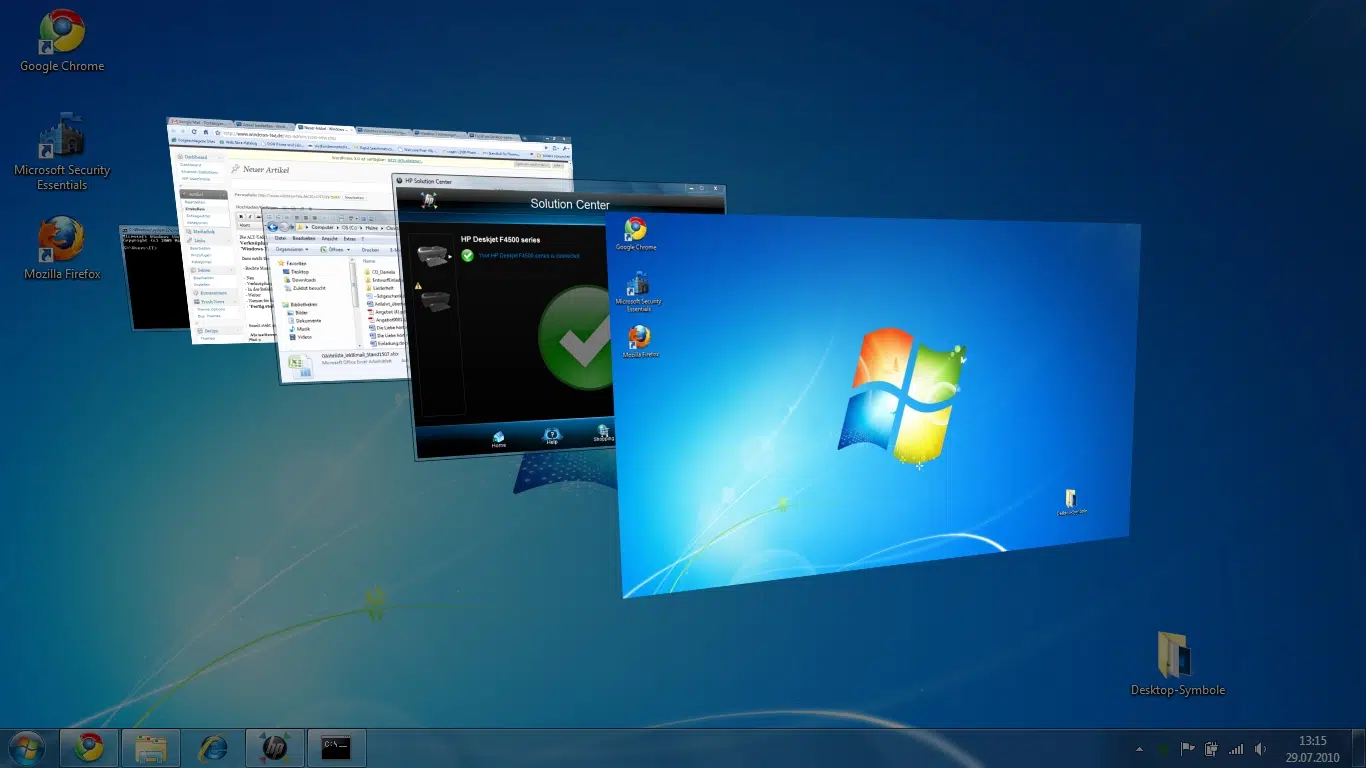The width and height of the screenshot is (1366, 768).
Task: Launch Internet Explorer from the taskbar
Action: (x=213, y=748)
